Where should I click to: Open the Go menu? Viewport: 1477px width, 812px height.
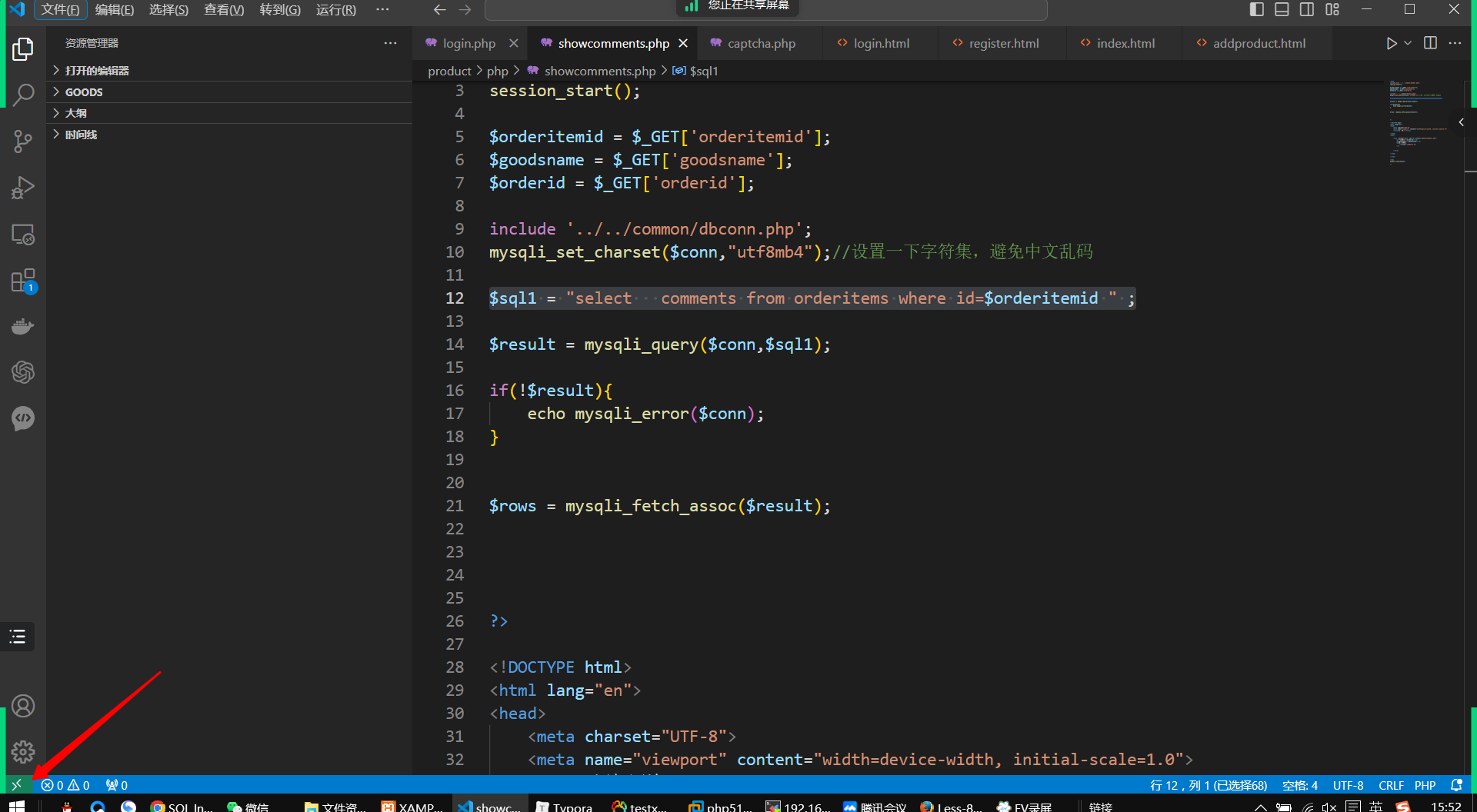[x=280, y=10]
